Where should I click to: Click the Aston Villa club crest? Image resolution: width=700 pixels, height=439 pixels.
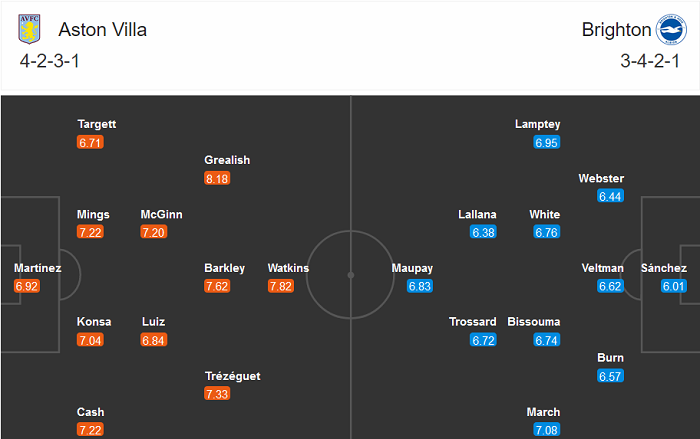(x=27, y=29)
